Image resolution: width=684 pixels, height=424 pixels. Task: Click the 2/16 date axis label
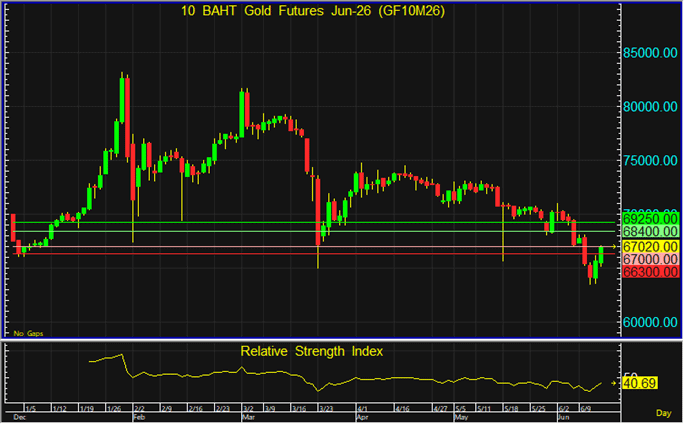point(195,409)
